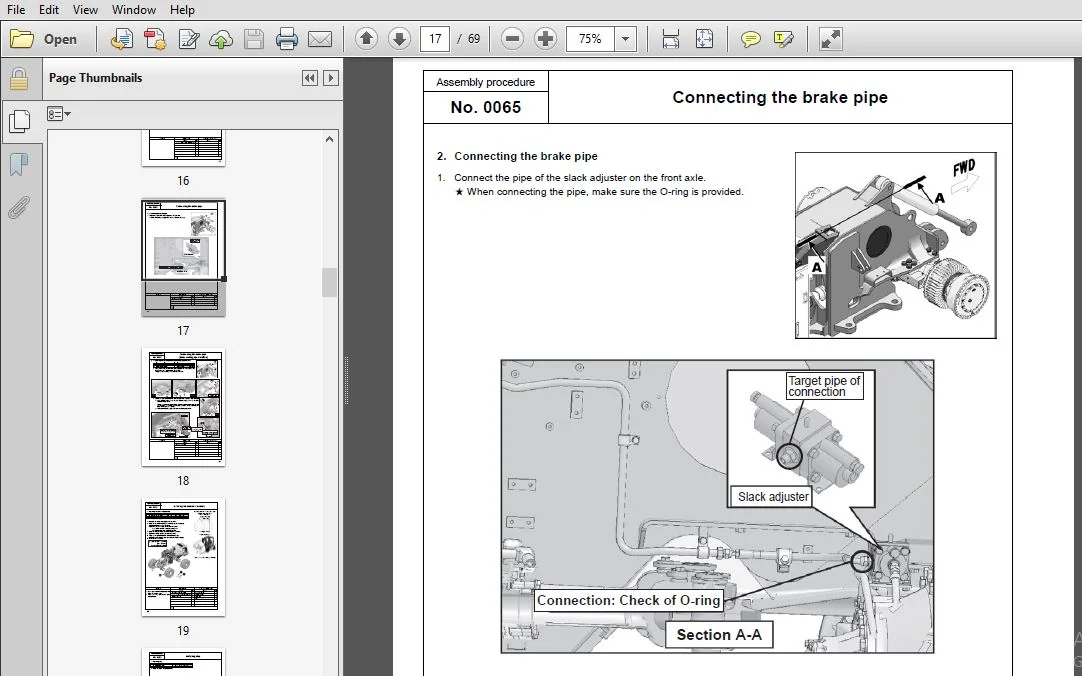Viewport: 1082px width, 676px height.
Task: Open the Attachments paperclip panel
Action: (x=19, y=207)
